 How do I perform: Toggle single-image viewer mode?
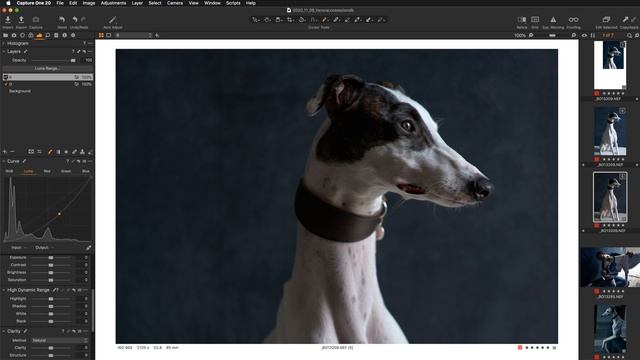[x=109, y=36]
